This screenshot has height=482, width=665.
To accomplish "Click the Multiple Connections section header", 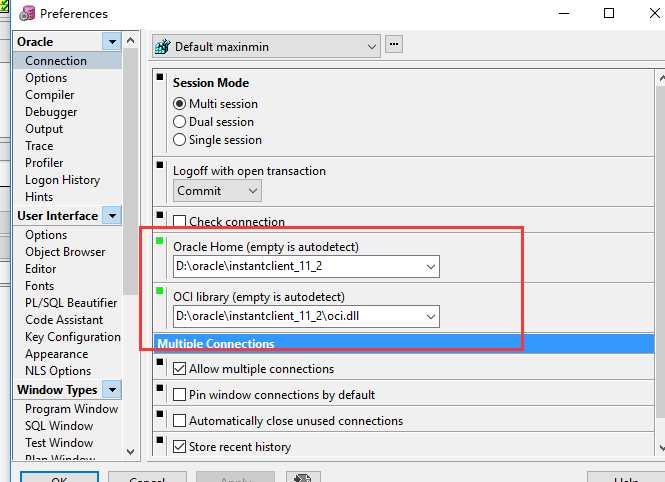I will point(403,343).
